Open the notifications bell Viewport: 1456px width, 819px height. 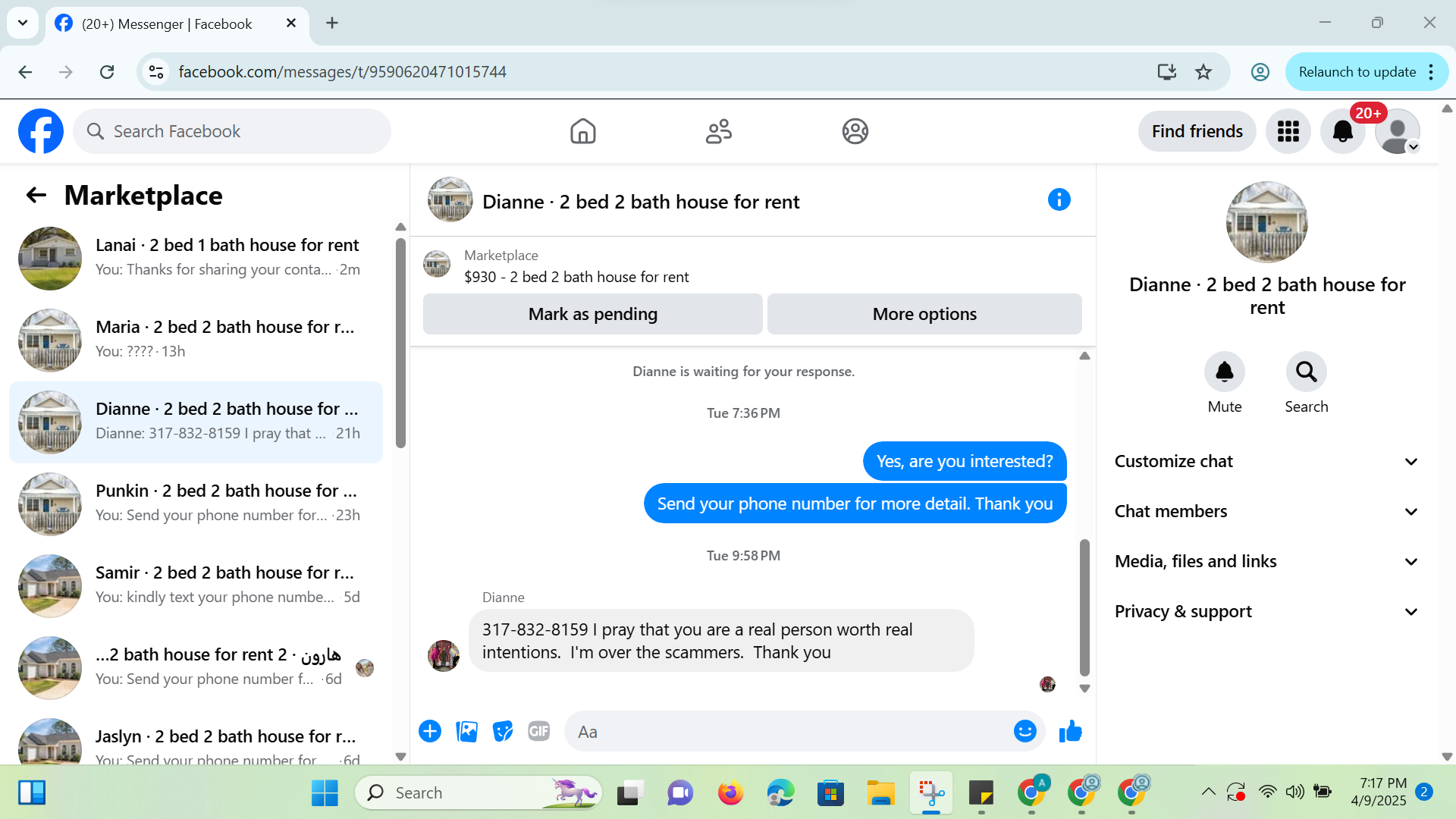click(x=1343, y=131)
